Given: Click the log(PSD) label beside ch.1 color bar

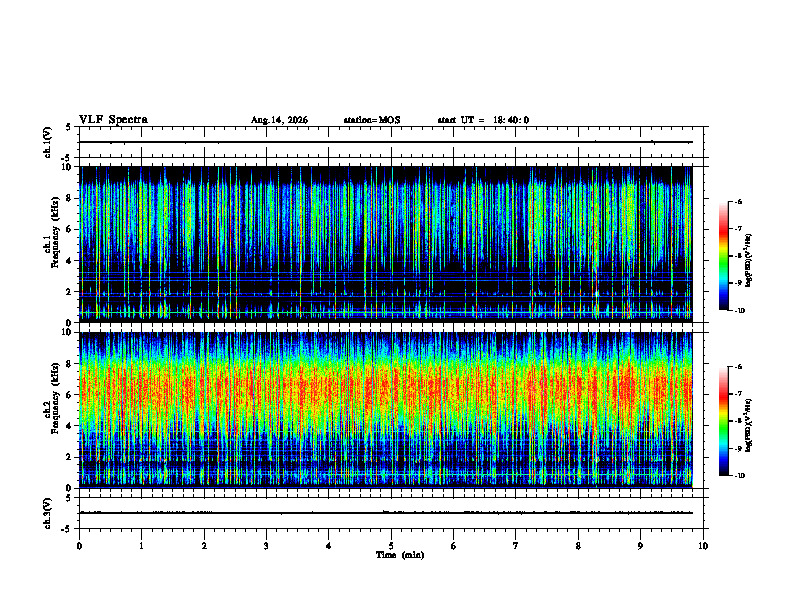Looking at the screenshot, I should coord(748,260).
